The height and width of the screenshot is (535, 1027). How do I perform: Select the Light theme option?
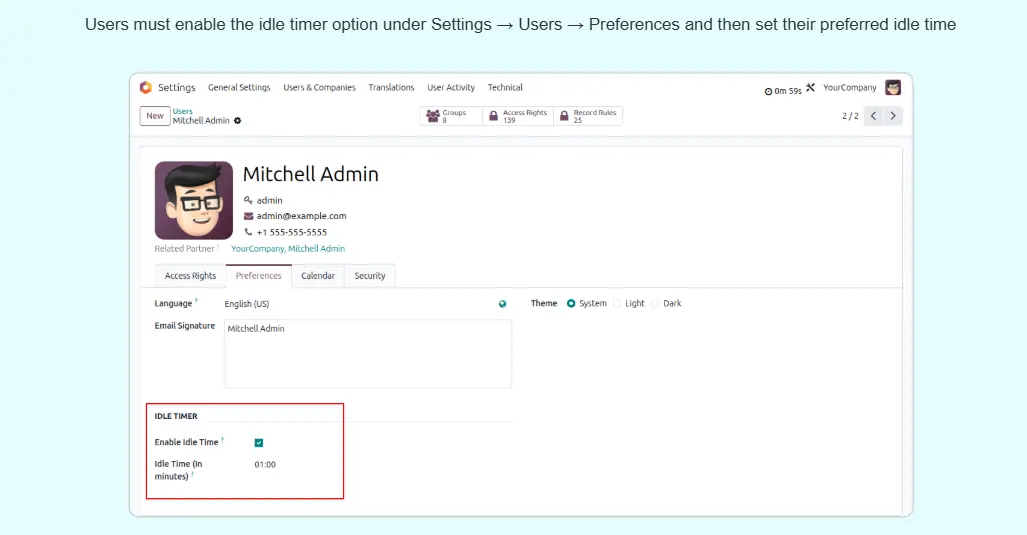pyautogui.click(x=617, y=304)
